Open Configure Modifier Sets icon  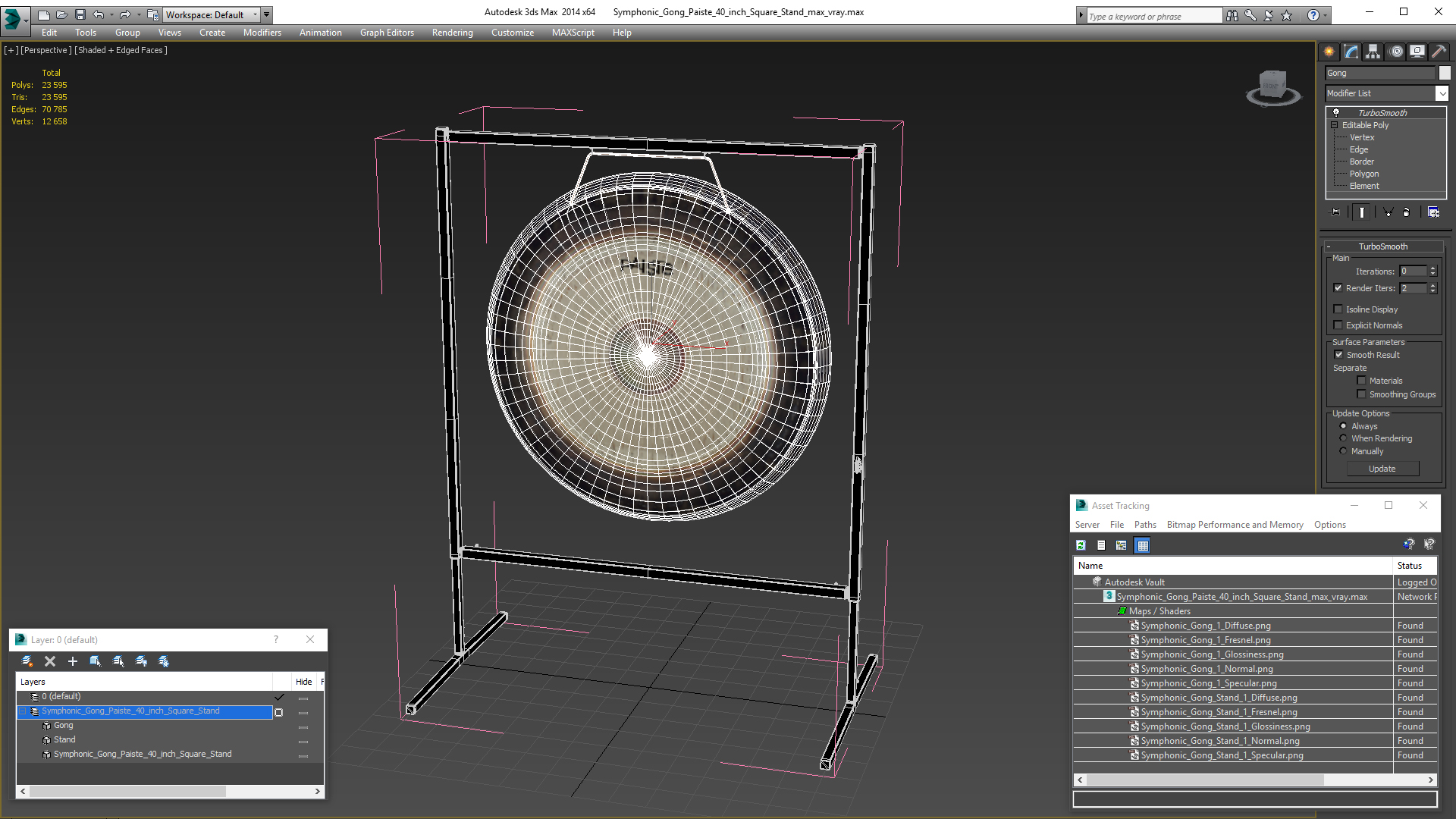point(1433,212)
